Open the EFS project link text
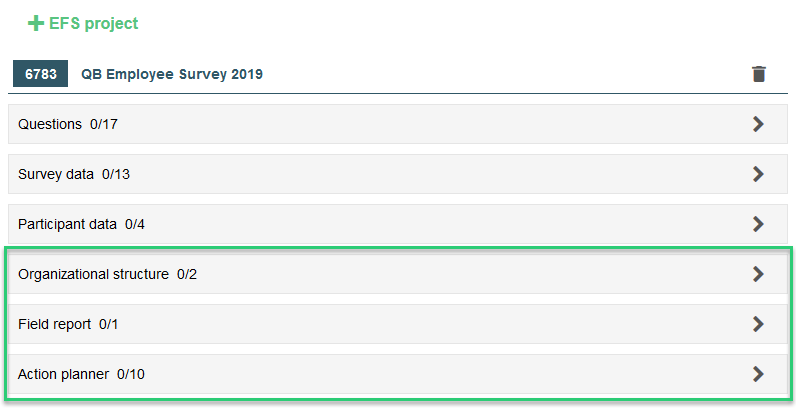 point(93,23)
